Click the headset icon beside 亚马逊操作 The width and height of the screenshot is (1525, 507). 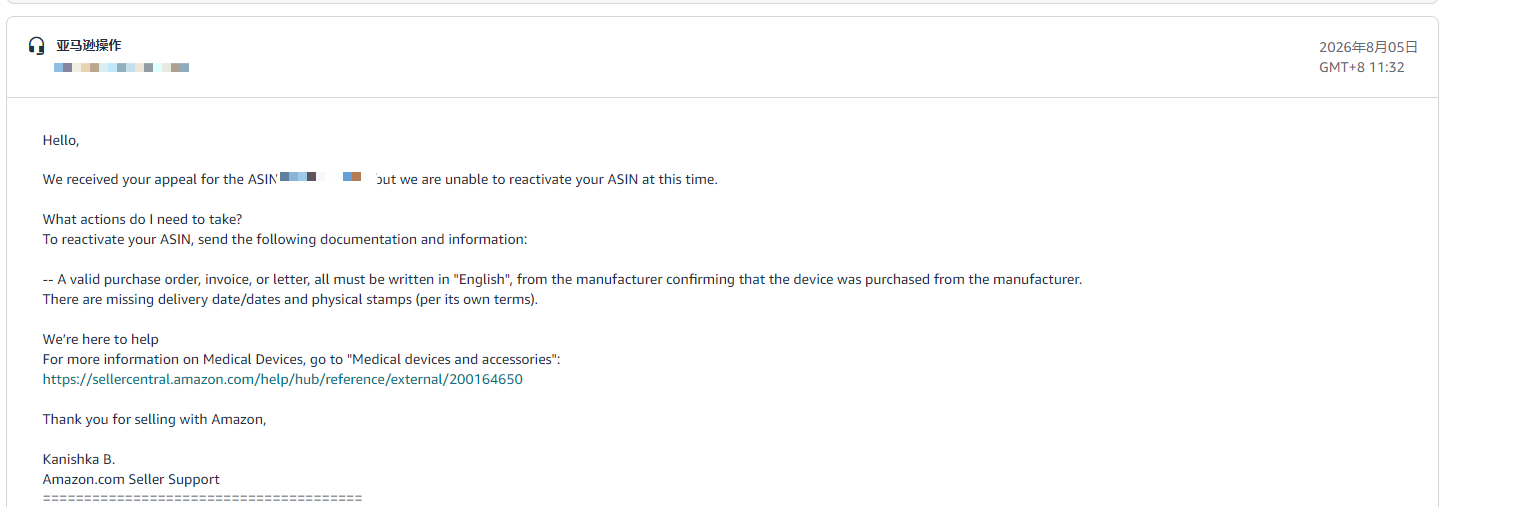click(x=37, y=46)
